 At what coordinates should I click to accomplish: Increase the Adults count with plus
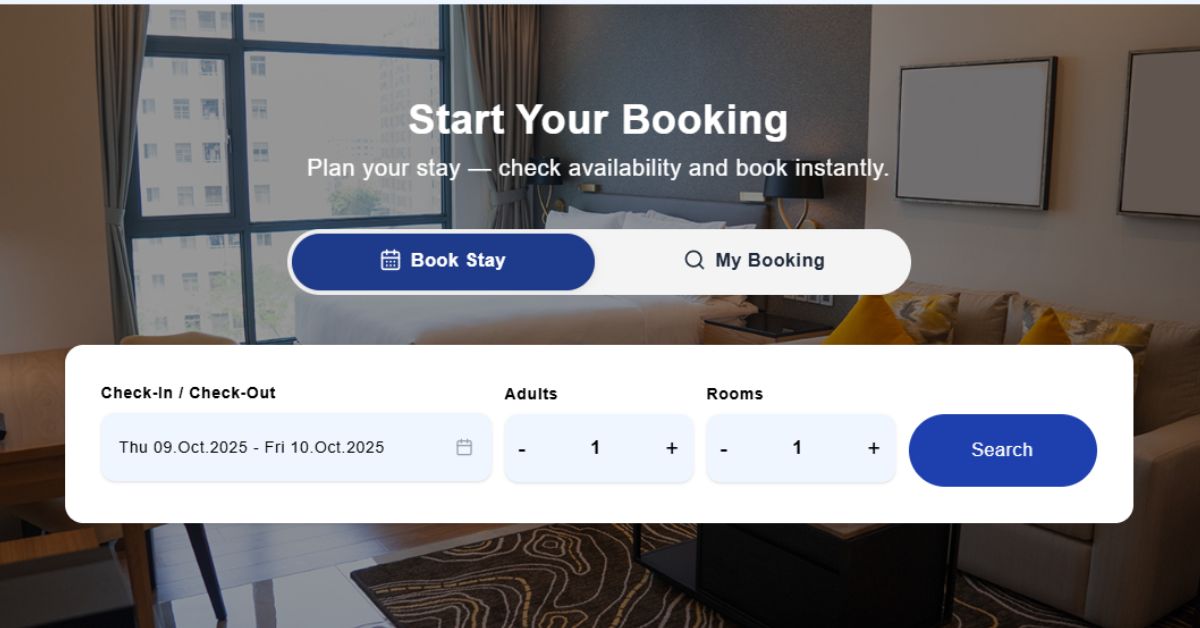(671, 448)
